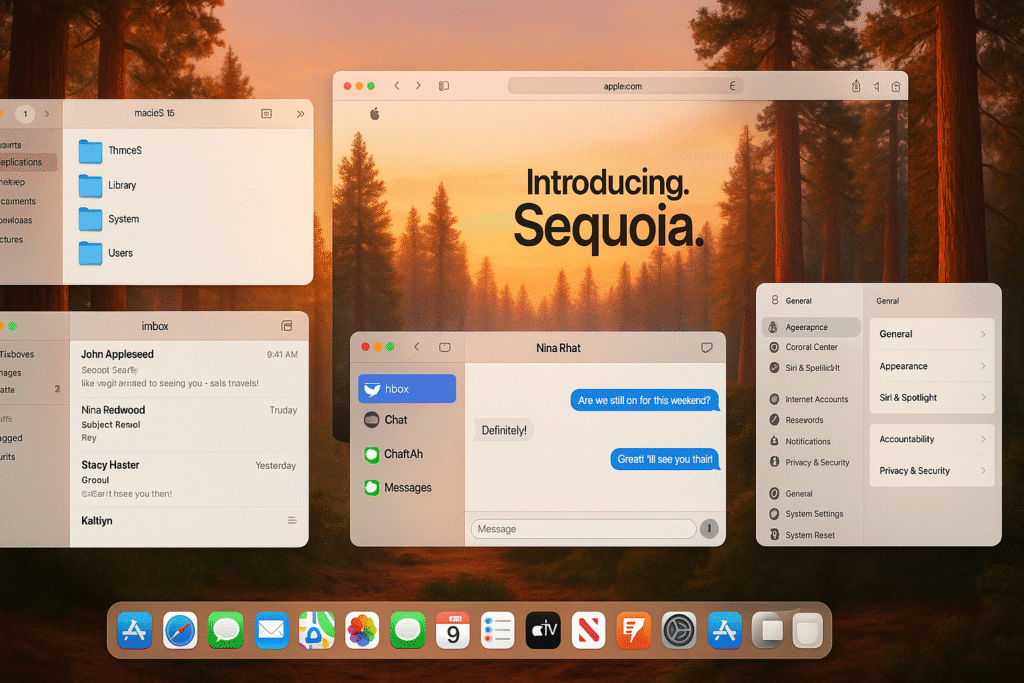This screenshot has width=1024, height=683.
Task: Select System Reset in the settings sidebar
Action: tap(811, 535)
